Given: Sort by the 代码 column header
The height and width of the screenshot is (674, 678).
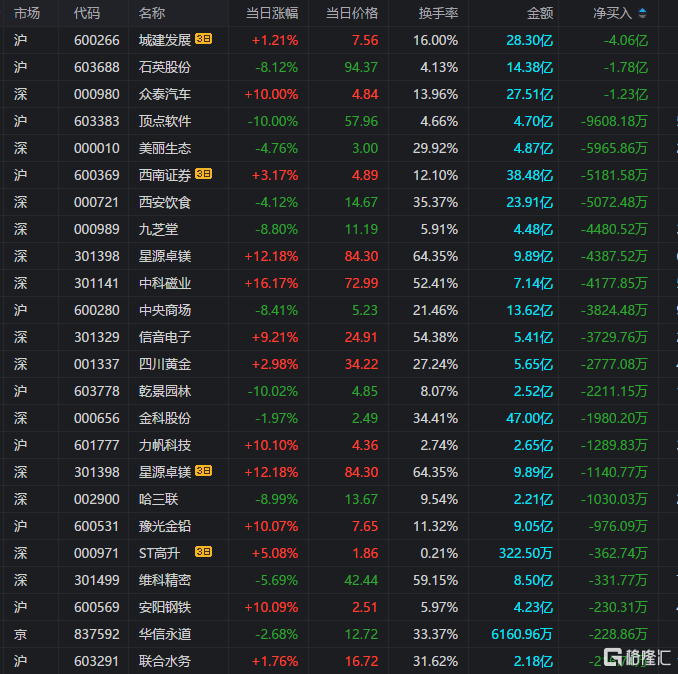Looking at the screenshot, I should (x=87, y=13).
